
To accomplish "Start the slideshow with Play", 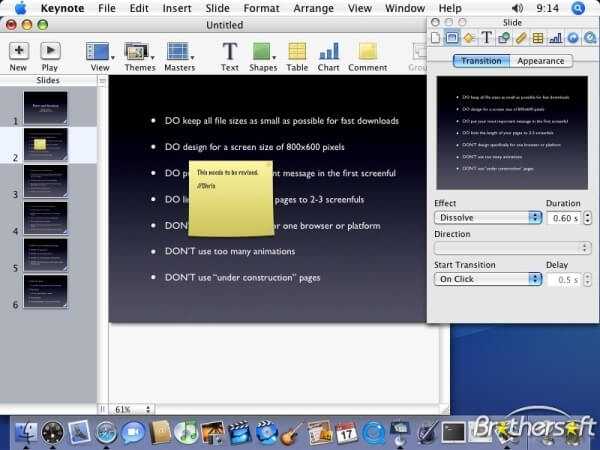I will coord(50,56).
